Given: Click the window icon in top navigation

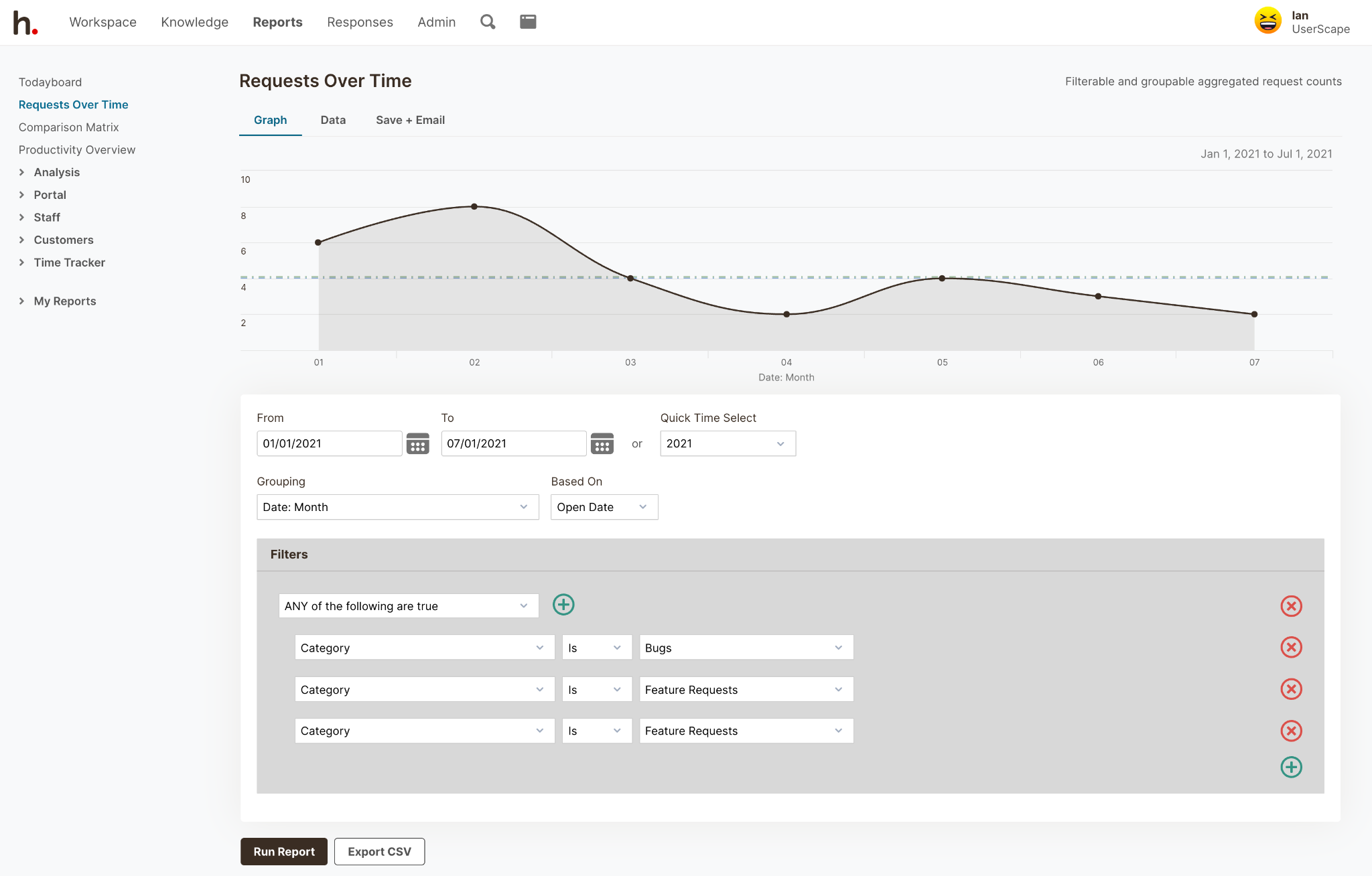Looking at the screenshot, I should pyautogui.click(x=528, y=22).
